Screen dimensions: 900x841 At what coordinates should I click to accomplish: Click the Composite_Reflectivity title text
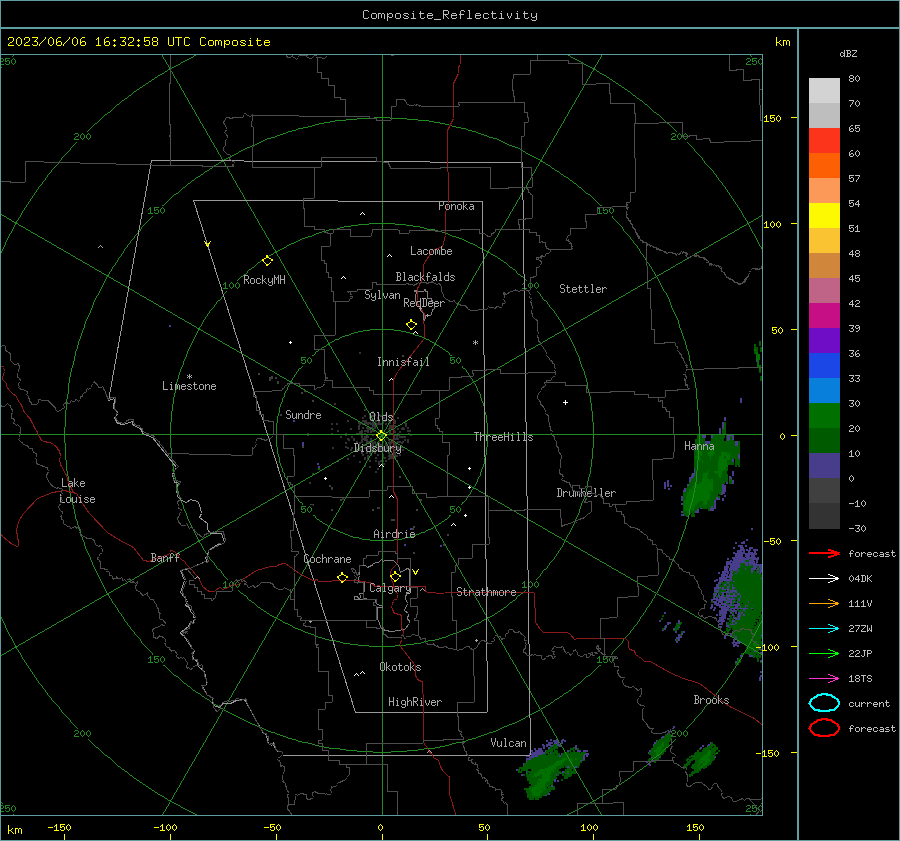point(450,14)
